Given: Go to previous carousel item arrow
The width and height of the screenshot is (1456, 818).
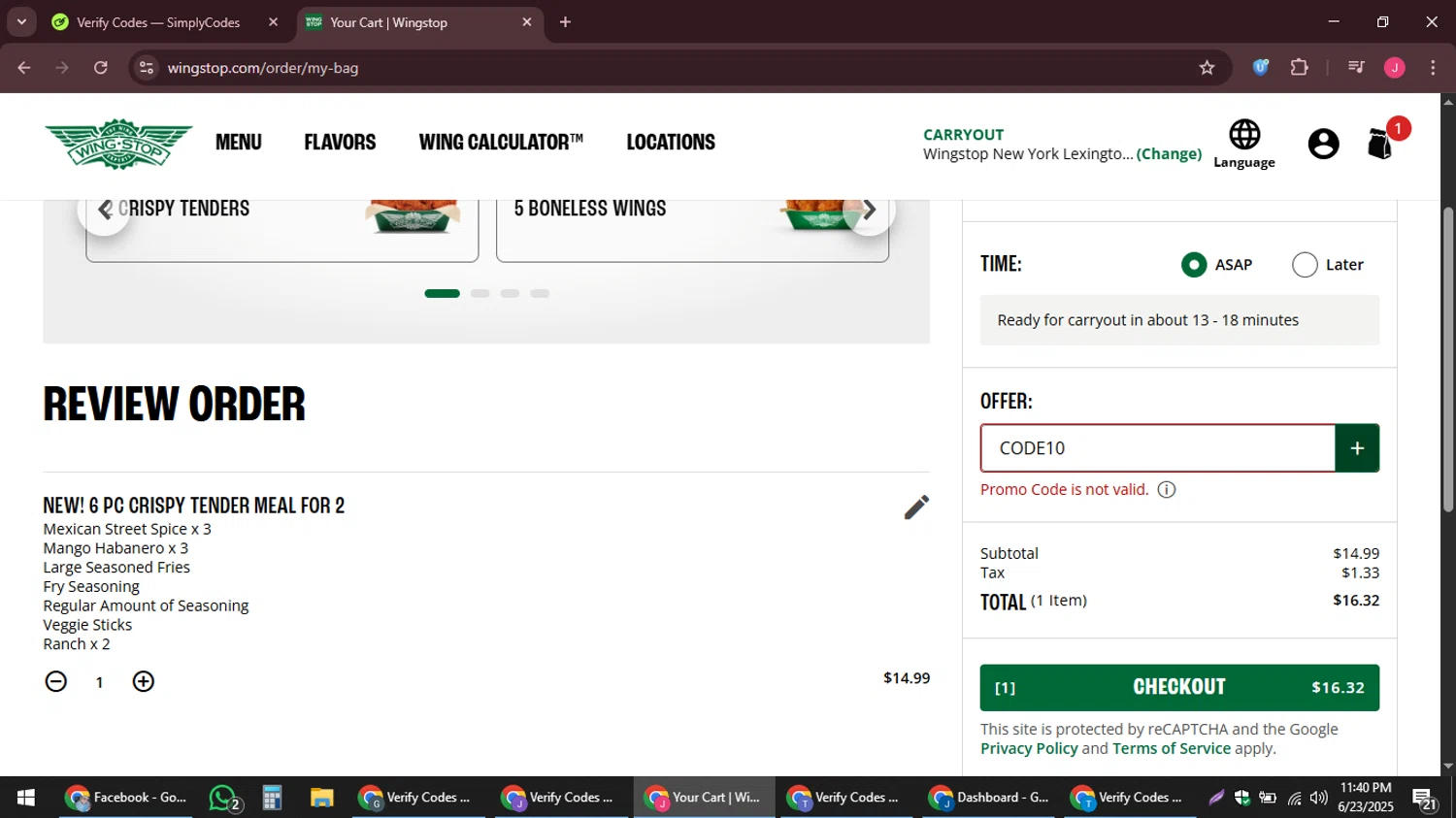Looking at the screenshot, I should click(x=105, y=210).
